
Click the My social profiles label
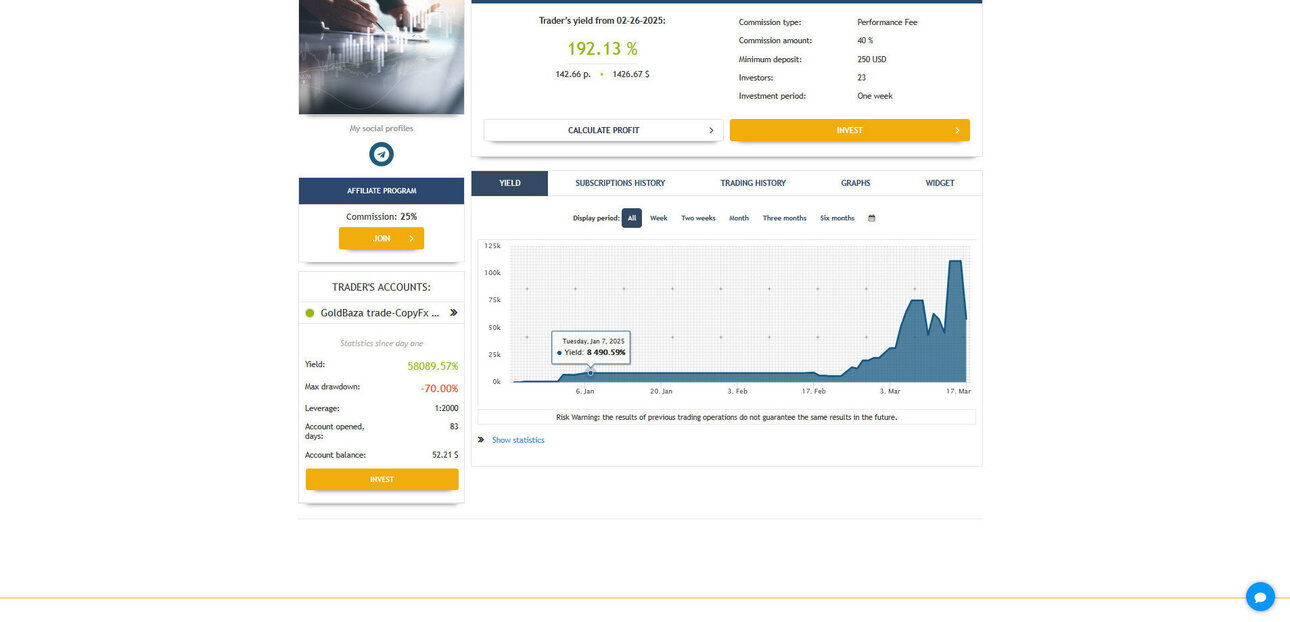pyautogui.click(x=381, y=128)
